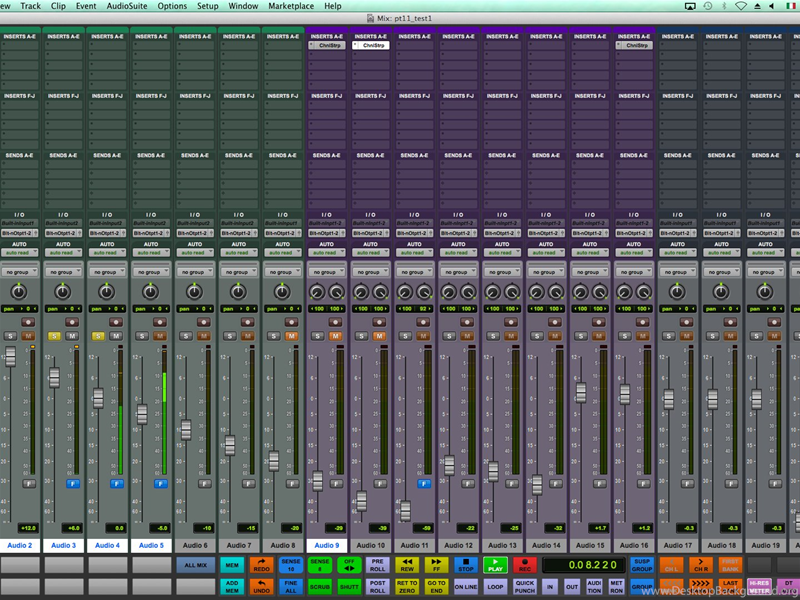Click the RET TO ZERO button

click(407, 587)
